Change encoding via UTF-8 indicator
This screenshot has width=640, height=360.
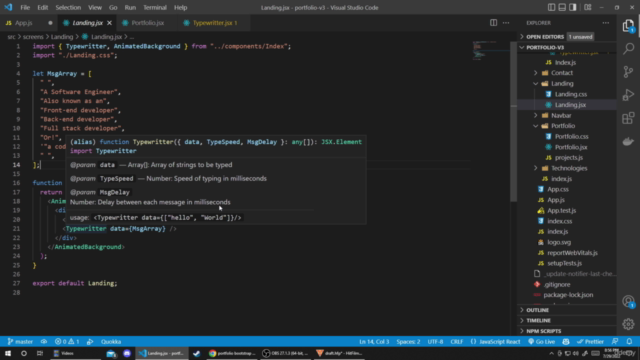(x=435, y=342)
